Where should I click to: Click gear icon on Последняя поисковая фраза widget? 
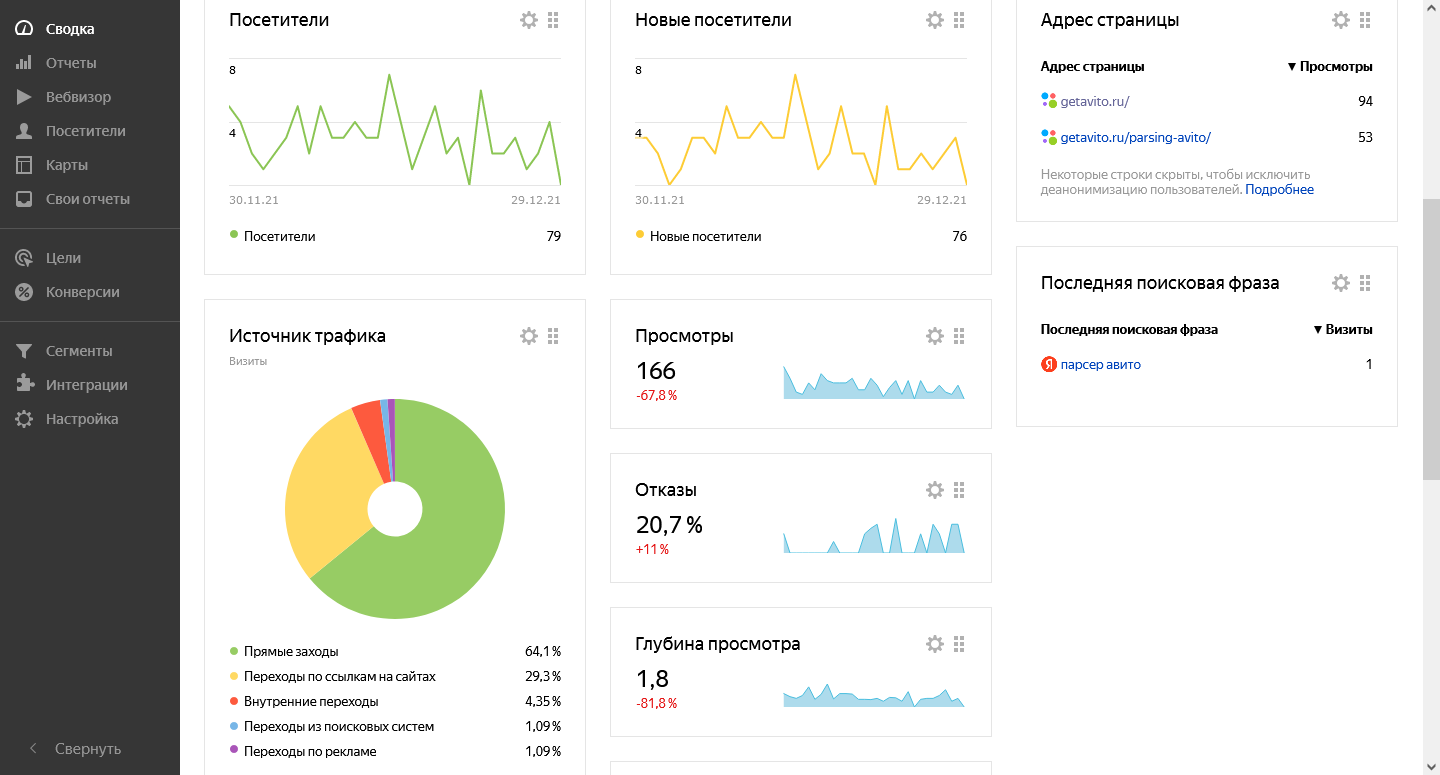click(1341, 283)
